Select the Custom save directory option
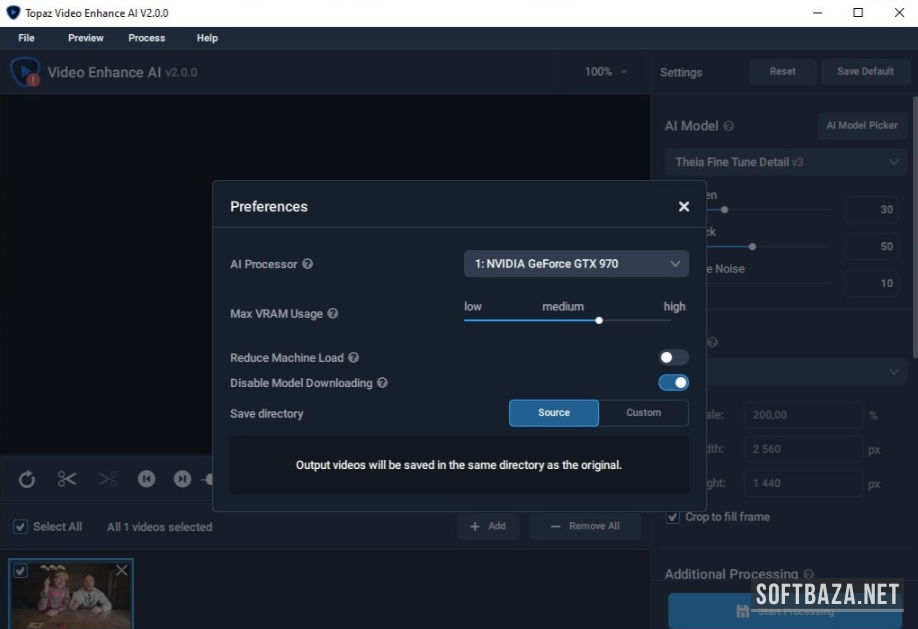Screen dimensions: 918x629 point(643,413)
